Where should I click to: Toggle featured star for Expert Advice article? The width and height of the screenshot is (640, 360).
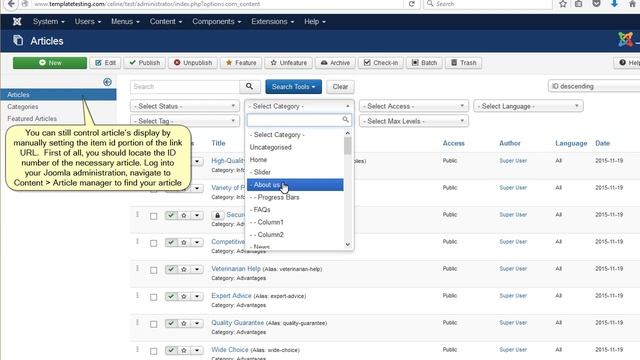click(184, 296)
